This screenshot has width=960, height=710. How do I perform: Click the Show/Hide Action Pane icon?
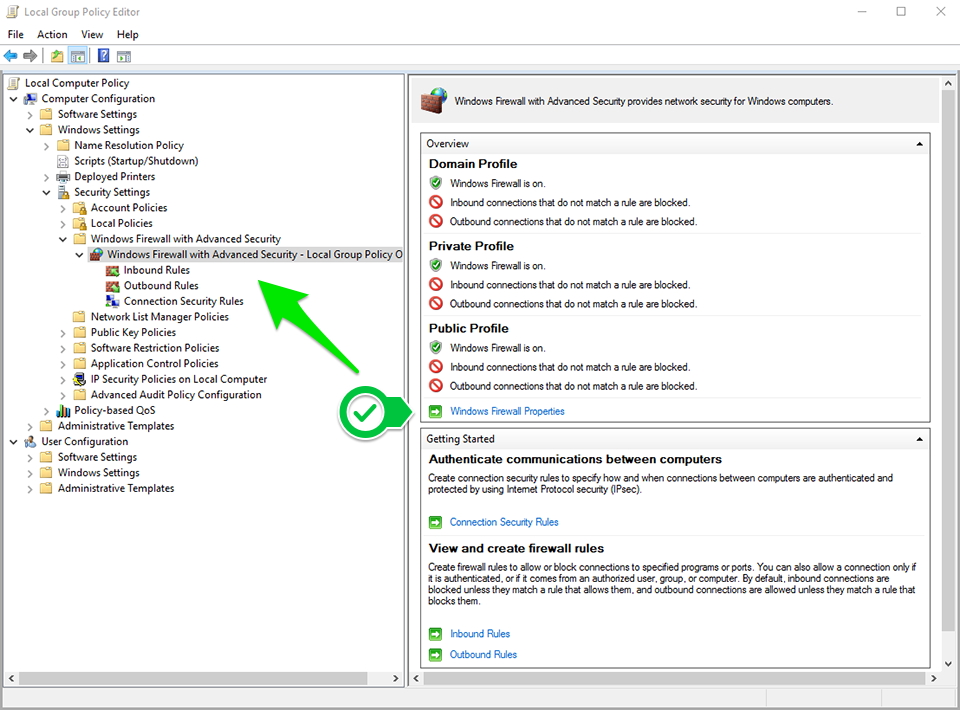tap(124, 56)
